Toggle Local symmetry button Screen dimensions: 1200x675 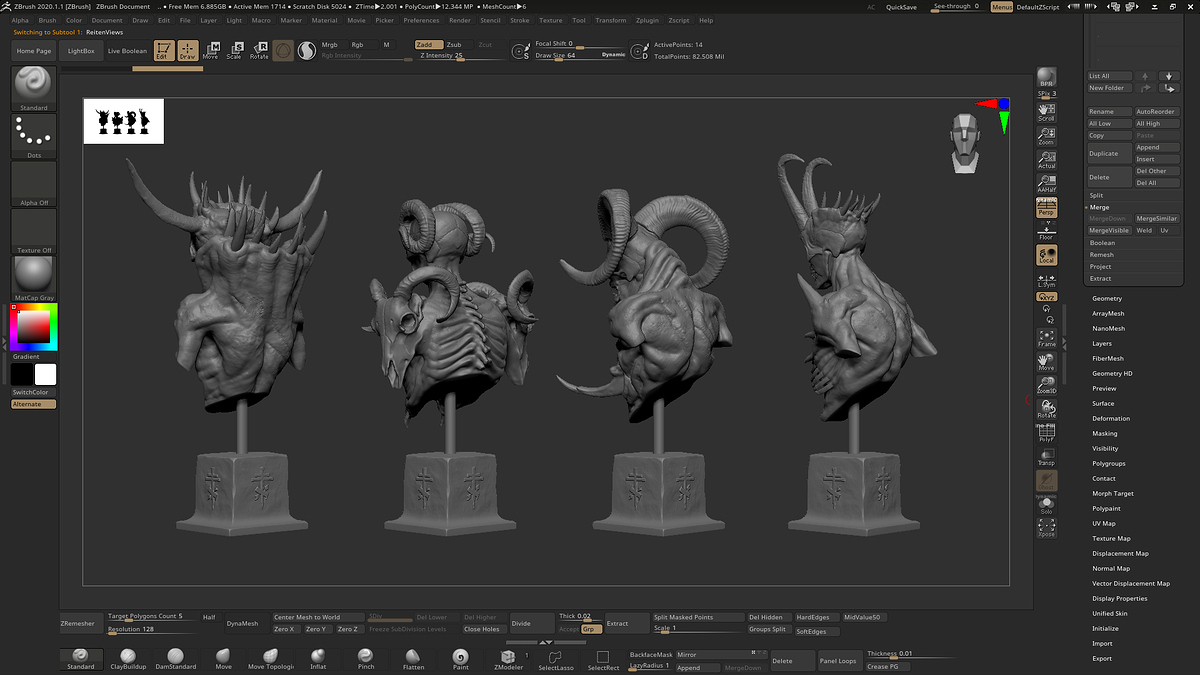(1046, 256)
